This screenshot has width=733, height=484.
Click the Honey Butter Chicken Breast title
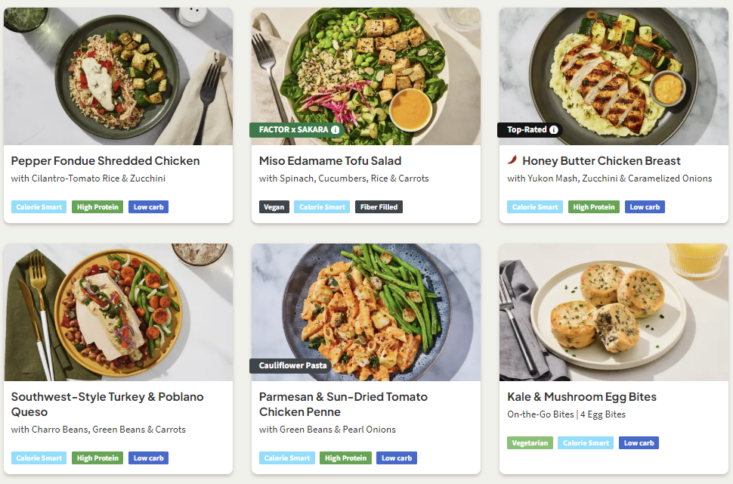[x=601, y=160]
